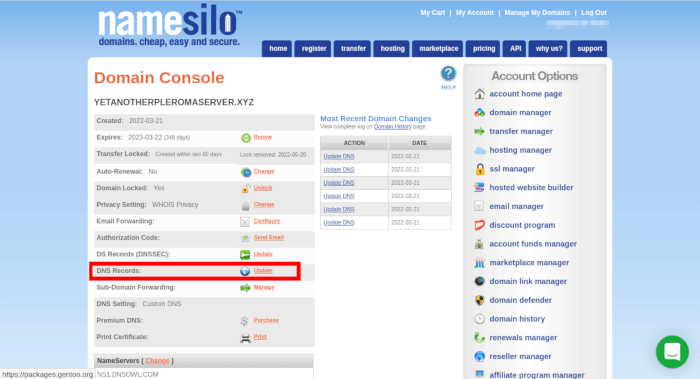Screen dimensions: 700x379
Task: Click the Premium DNS dollar icon
Action: point(244,321)
